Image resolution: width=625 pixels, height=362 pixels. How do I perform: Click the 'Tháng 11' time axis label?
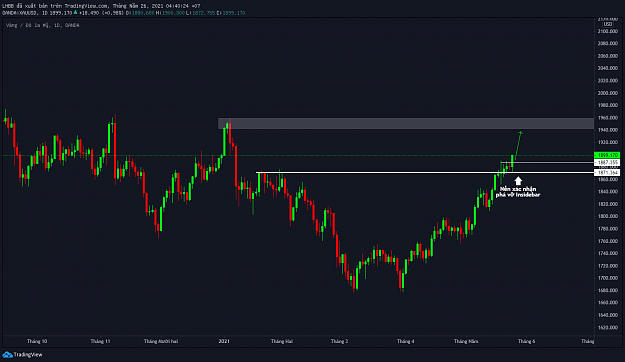click(x=100, y=341)
